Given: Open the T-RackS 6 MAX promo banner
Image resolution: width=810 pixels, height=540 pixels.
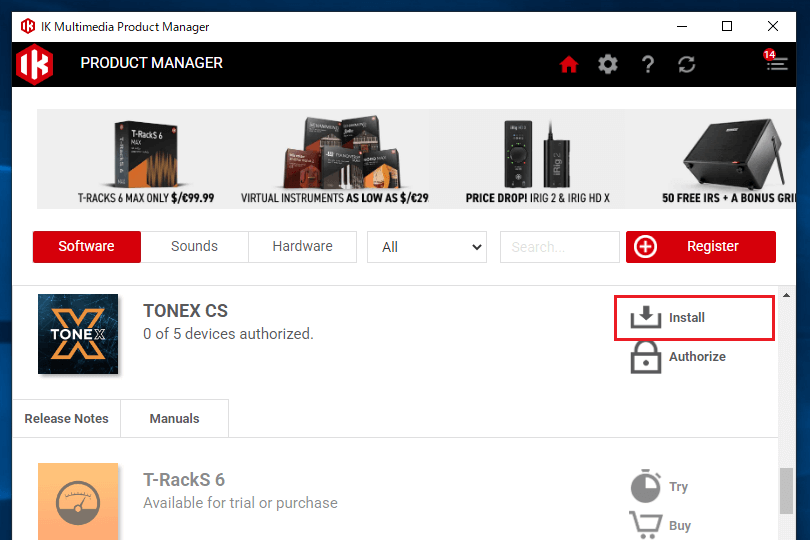Looking at the screenshot, I should [136, 159].
